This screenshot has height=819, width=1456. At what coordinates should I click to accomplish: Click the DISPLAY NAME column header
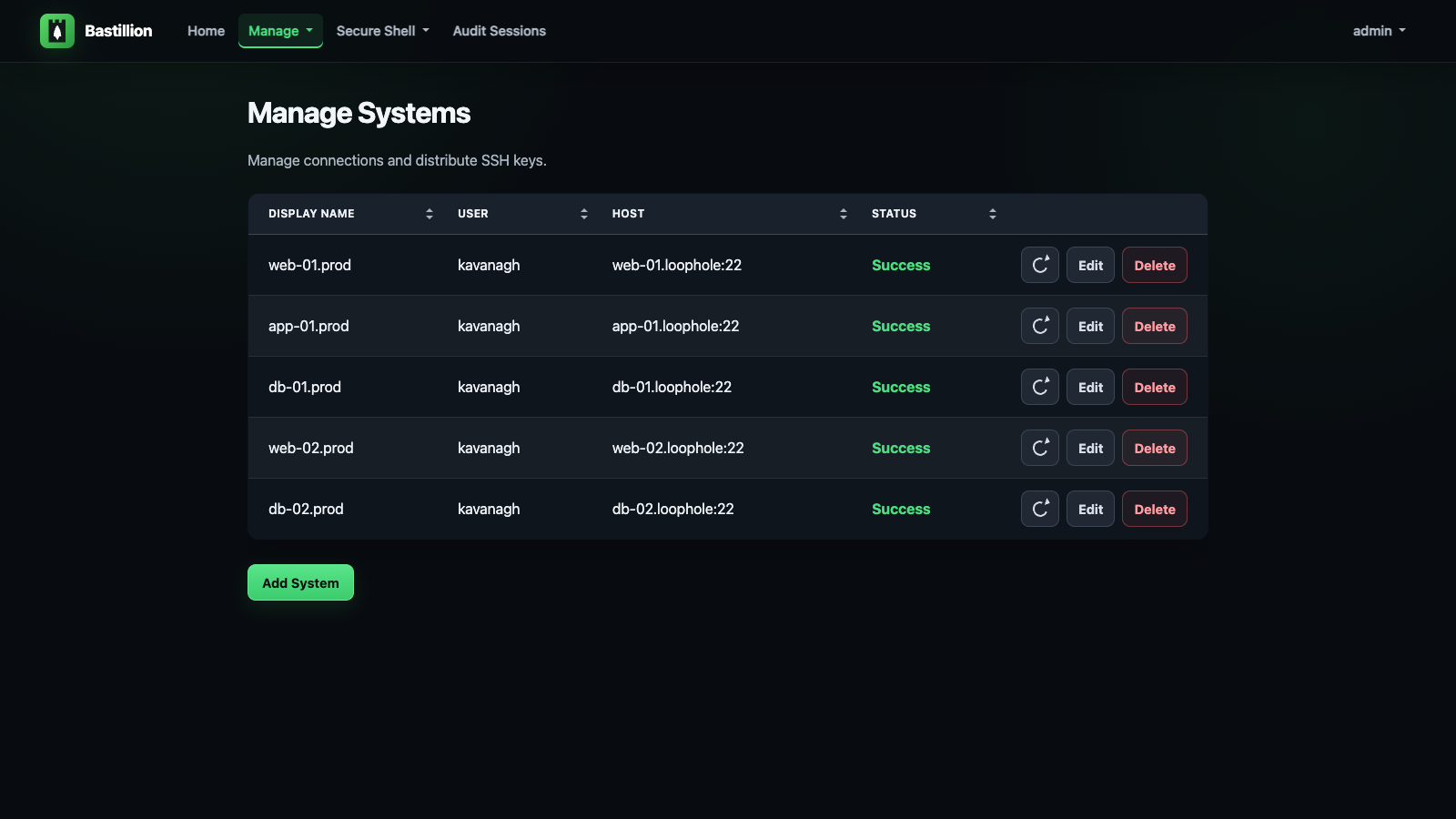pyautogui.click(x=311, y=214)
